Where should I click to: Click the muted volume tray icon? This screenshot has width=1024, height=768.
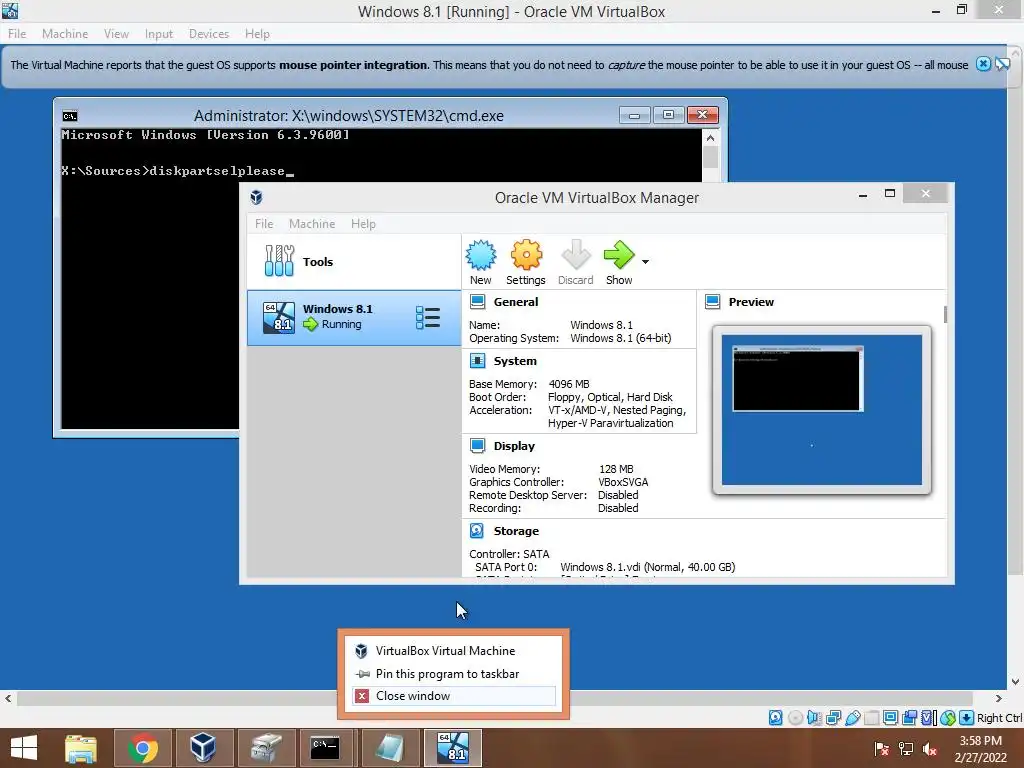[929, 749]
